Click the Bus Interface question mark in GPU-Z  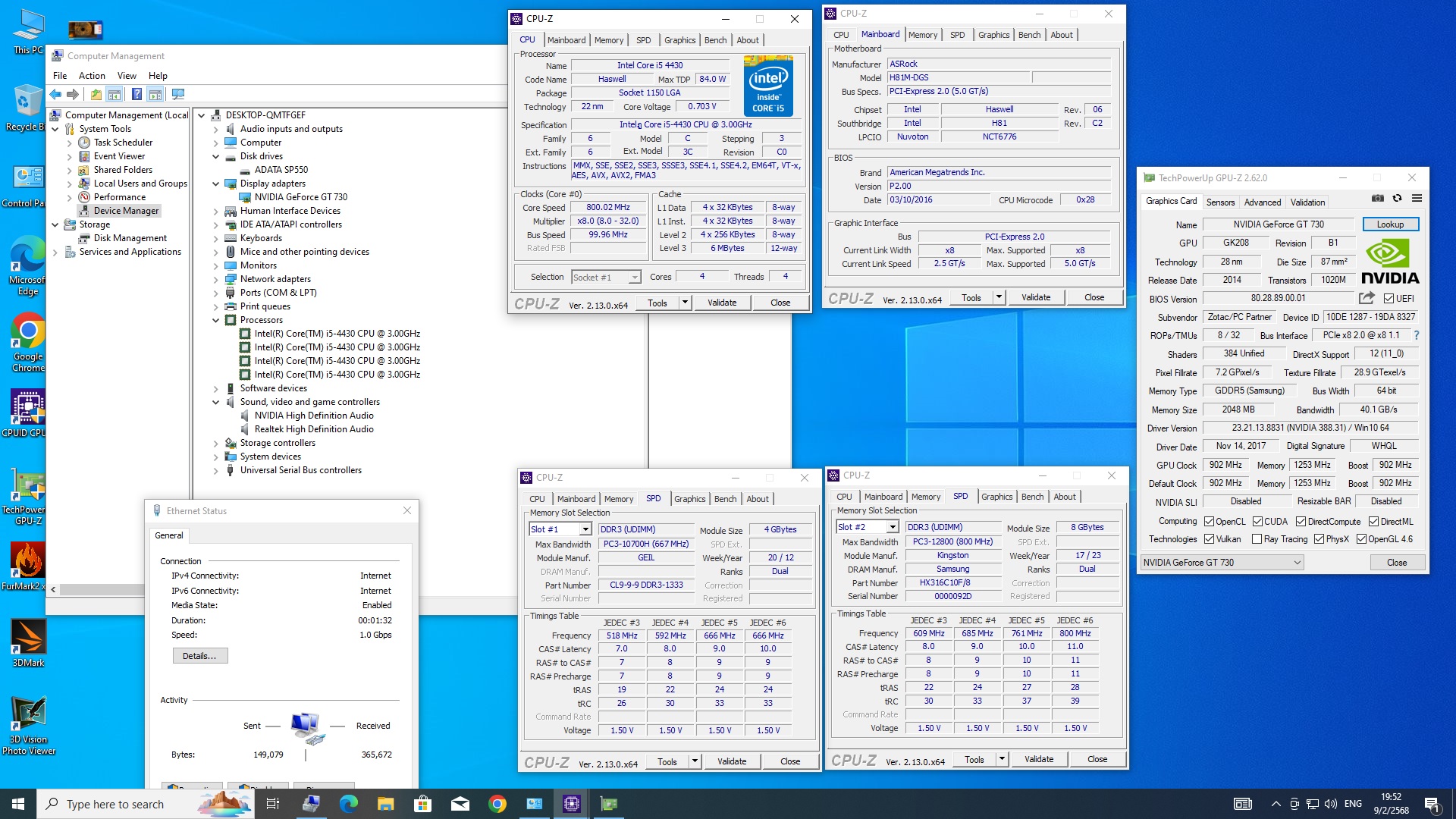(x=1417, y=335)
